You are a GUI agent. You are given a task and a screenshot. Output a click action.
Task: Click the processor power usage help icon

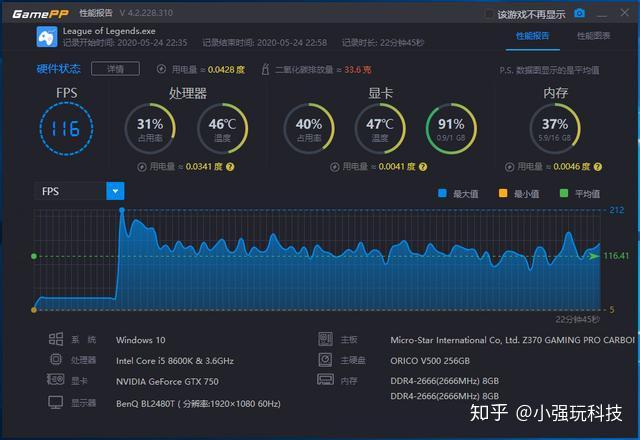[230, 167]
